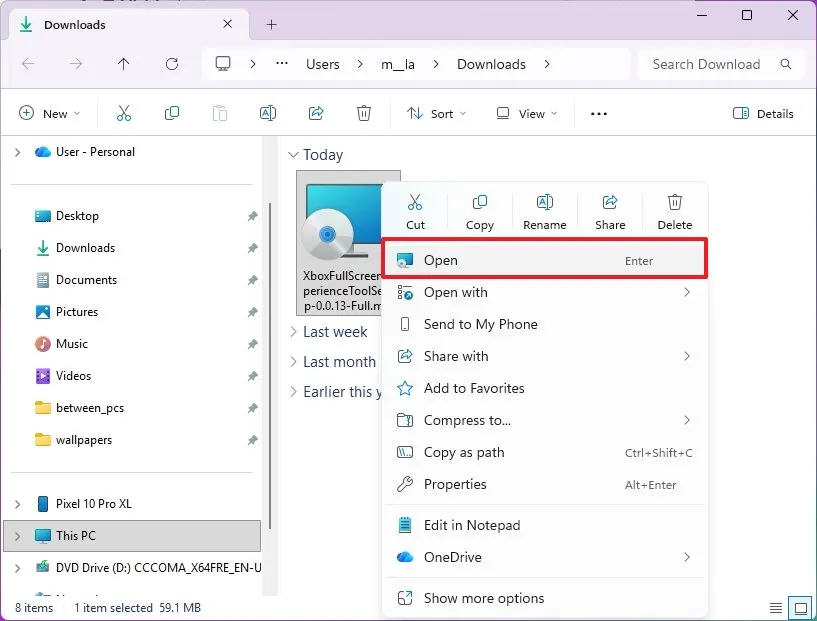Open the See more toolbar options

(x=599, y=114)
